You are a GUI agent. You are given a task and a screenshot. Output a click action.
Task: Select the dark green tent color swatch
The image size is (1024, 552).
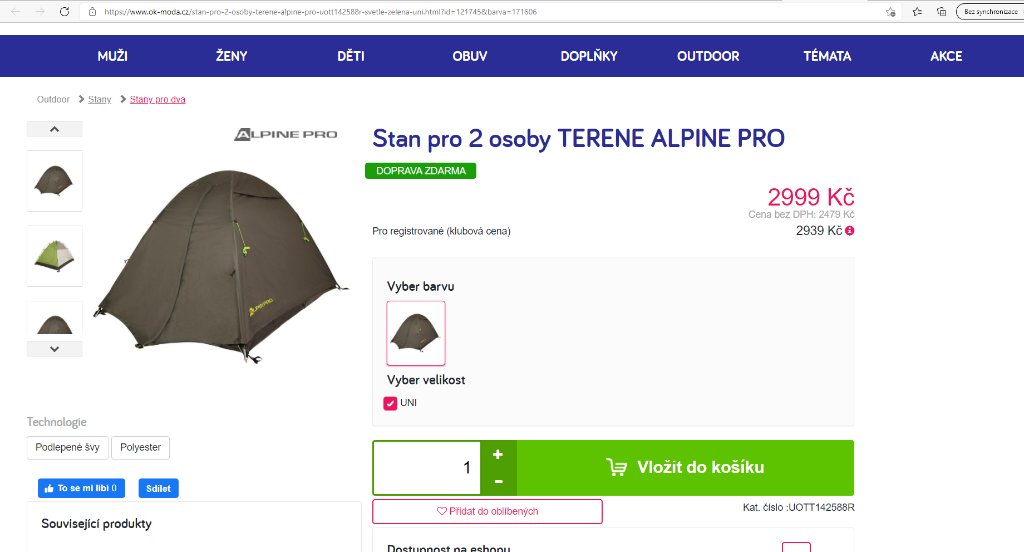click(x=416, y=333)
